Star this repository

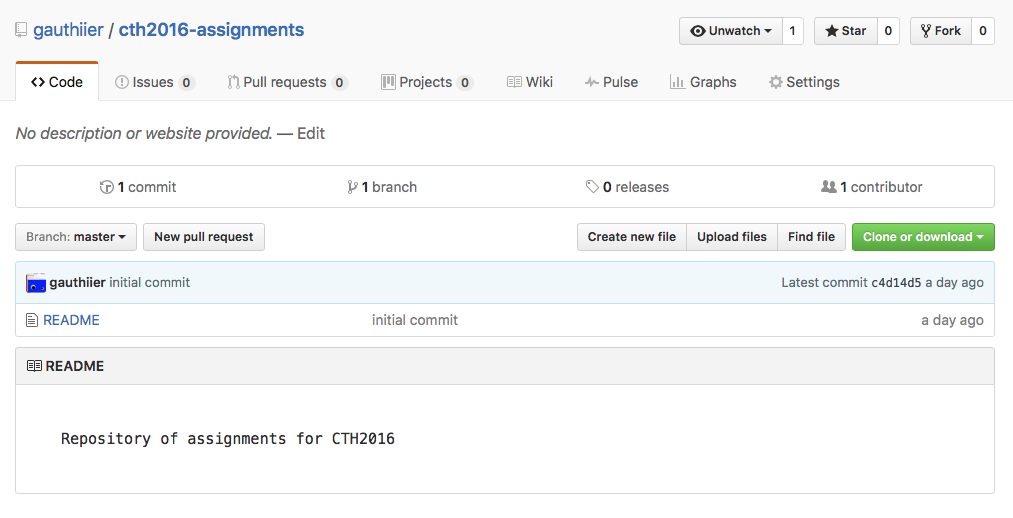click(846, 31)
